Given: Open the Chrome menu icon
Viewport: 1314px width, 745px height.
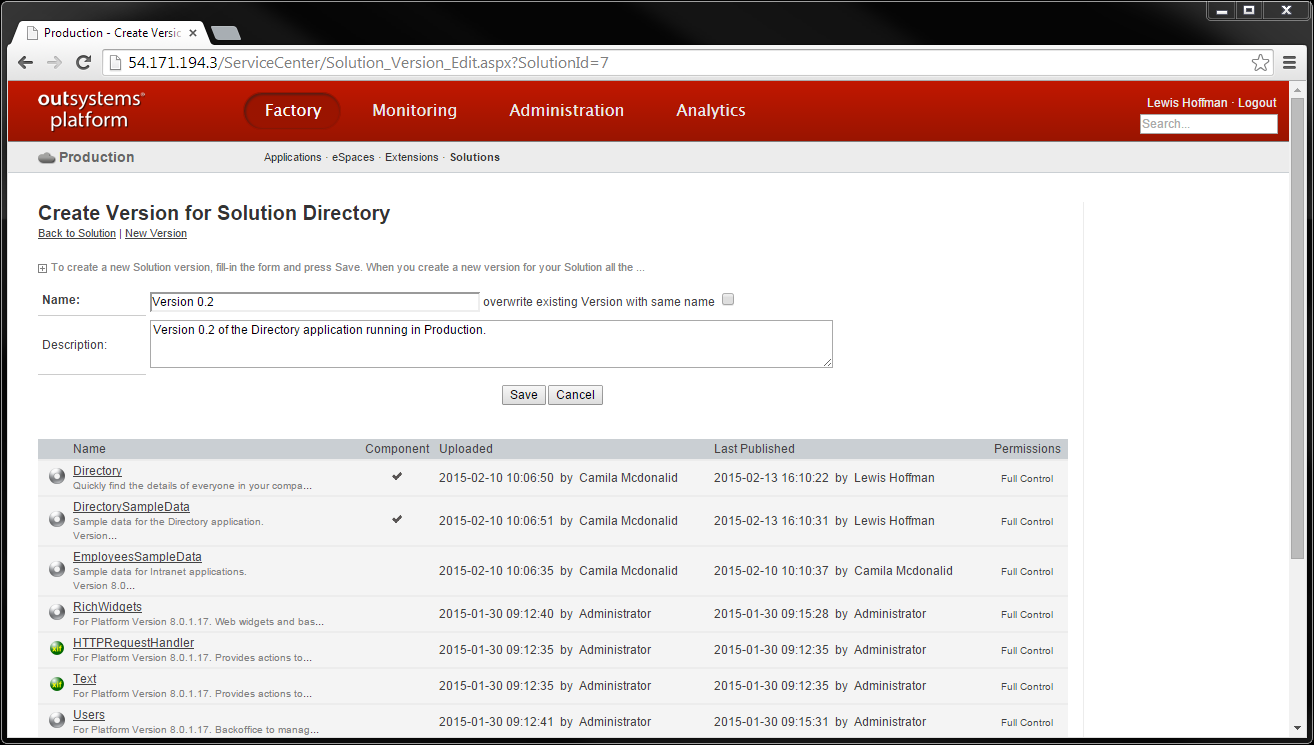Looking at the screenshot, I should click(x=1290, y=62).
